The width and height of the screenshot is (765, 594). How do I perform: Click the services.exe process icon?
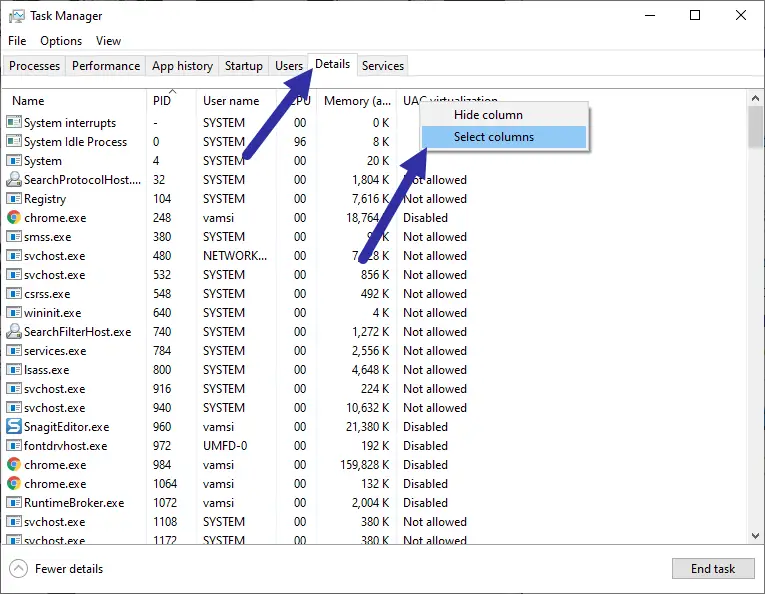pos(14,350)
